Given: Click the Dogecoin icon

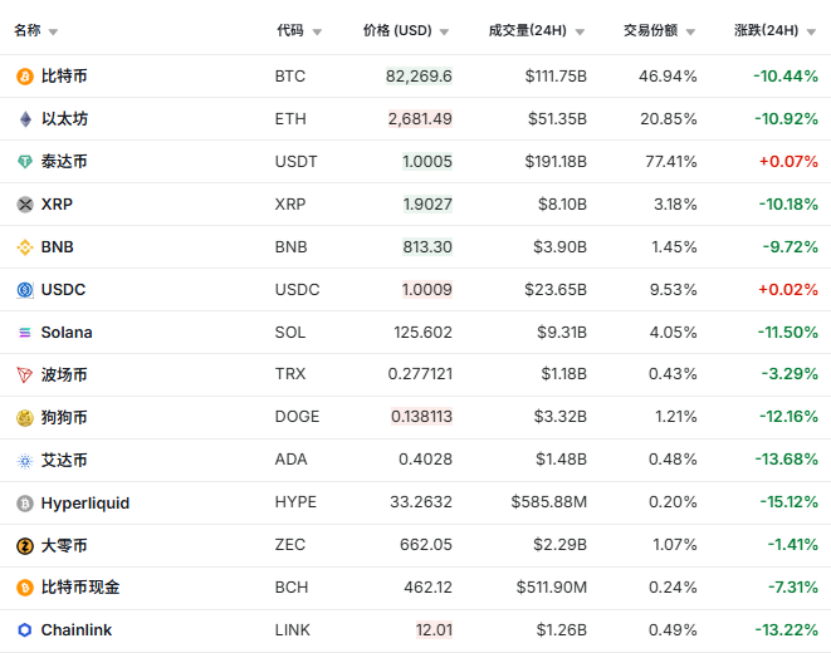Looking at the screenshot, I should (x=25, y=418).
